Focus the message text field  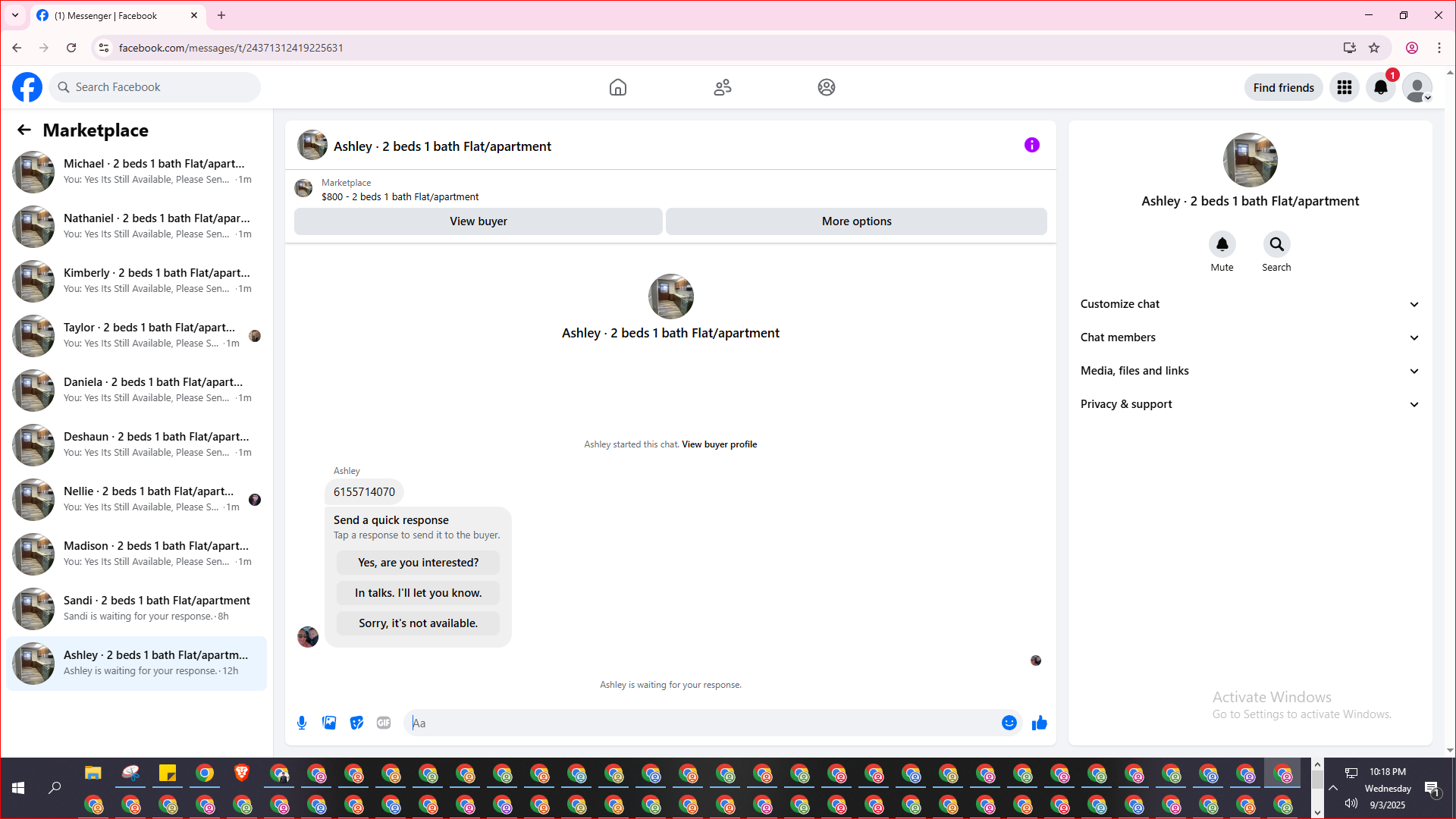tap(701, 723)
